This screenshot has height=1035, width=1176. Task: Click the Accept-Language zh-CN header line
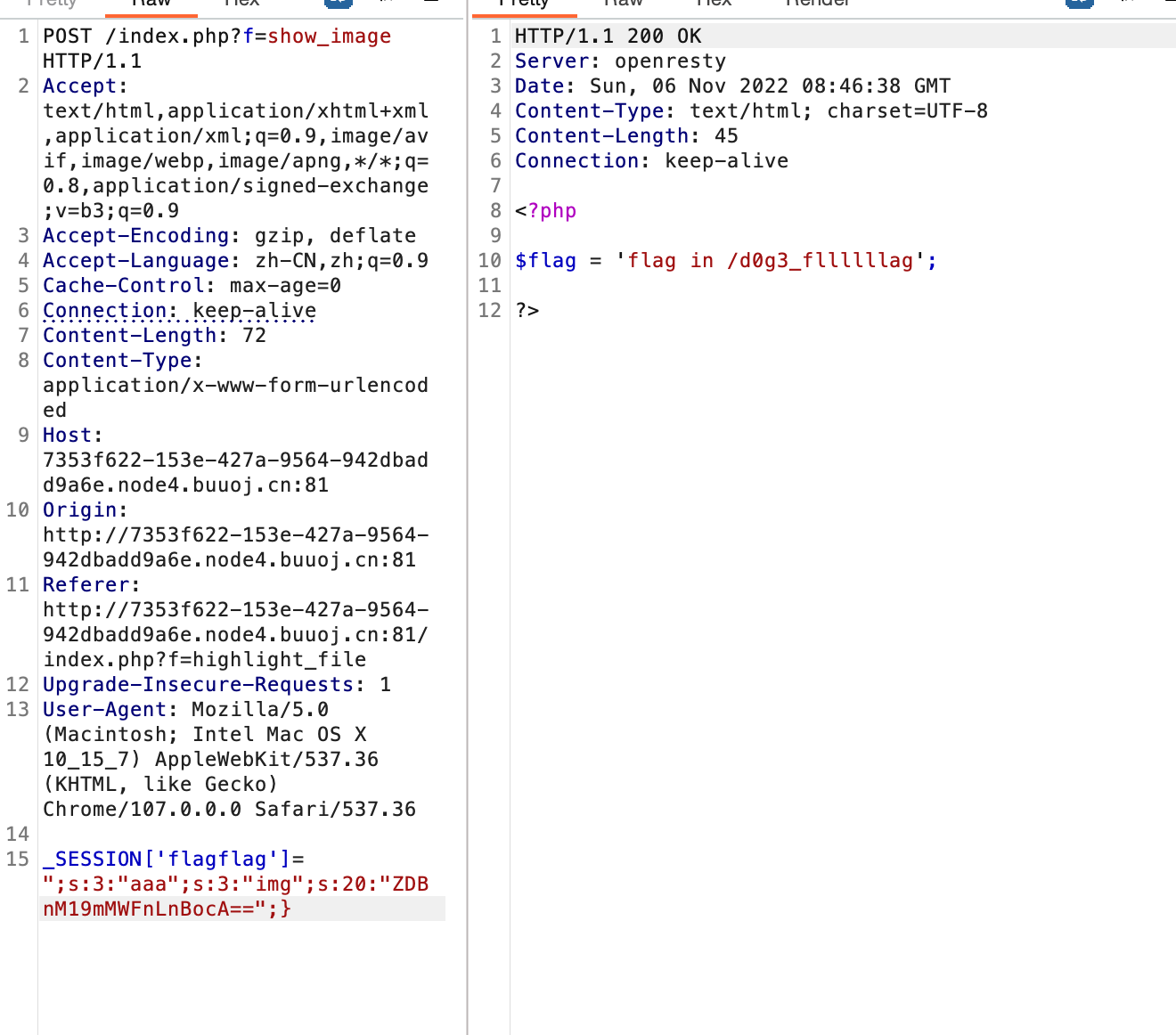[236, 261]
